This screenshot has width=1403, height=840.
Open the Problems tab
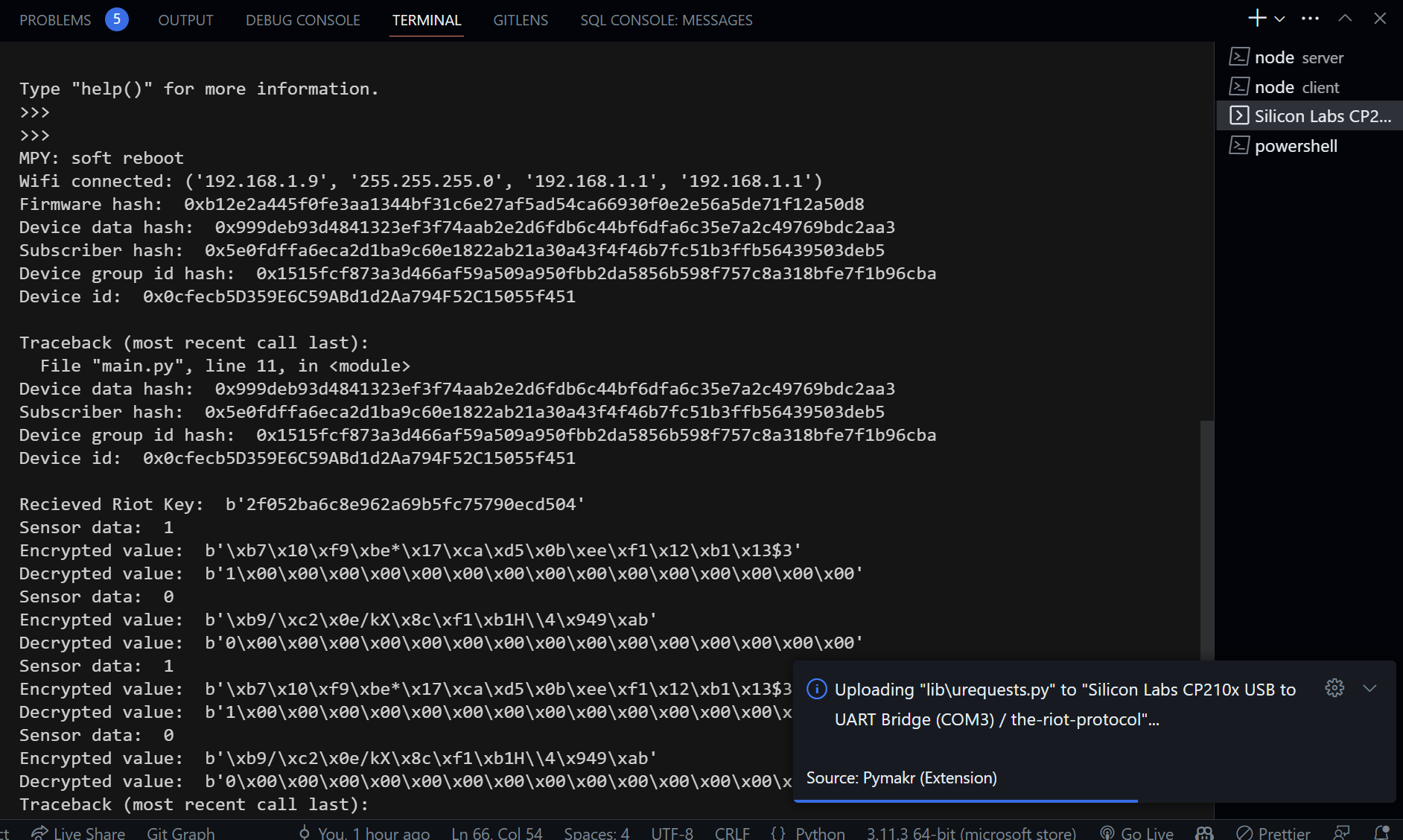tap(55, 20)
